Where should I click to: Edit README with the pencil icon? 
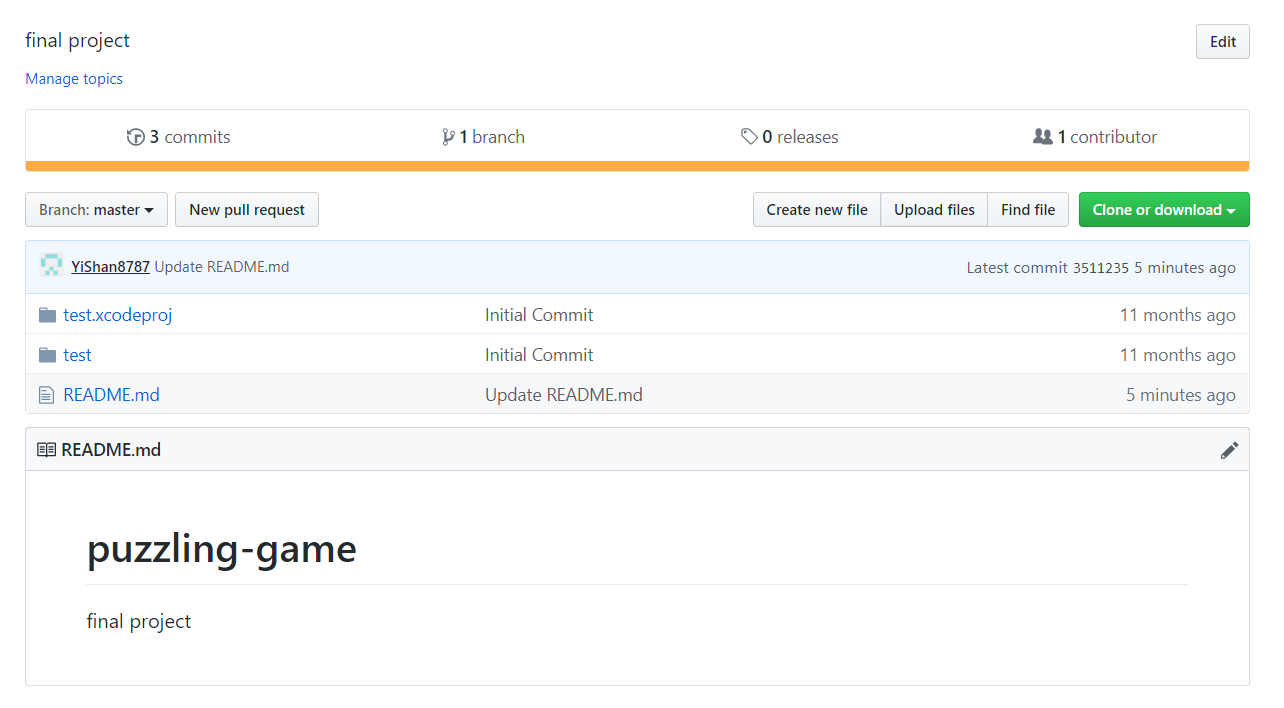click(1229, 450)
